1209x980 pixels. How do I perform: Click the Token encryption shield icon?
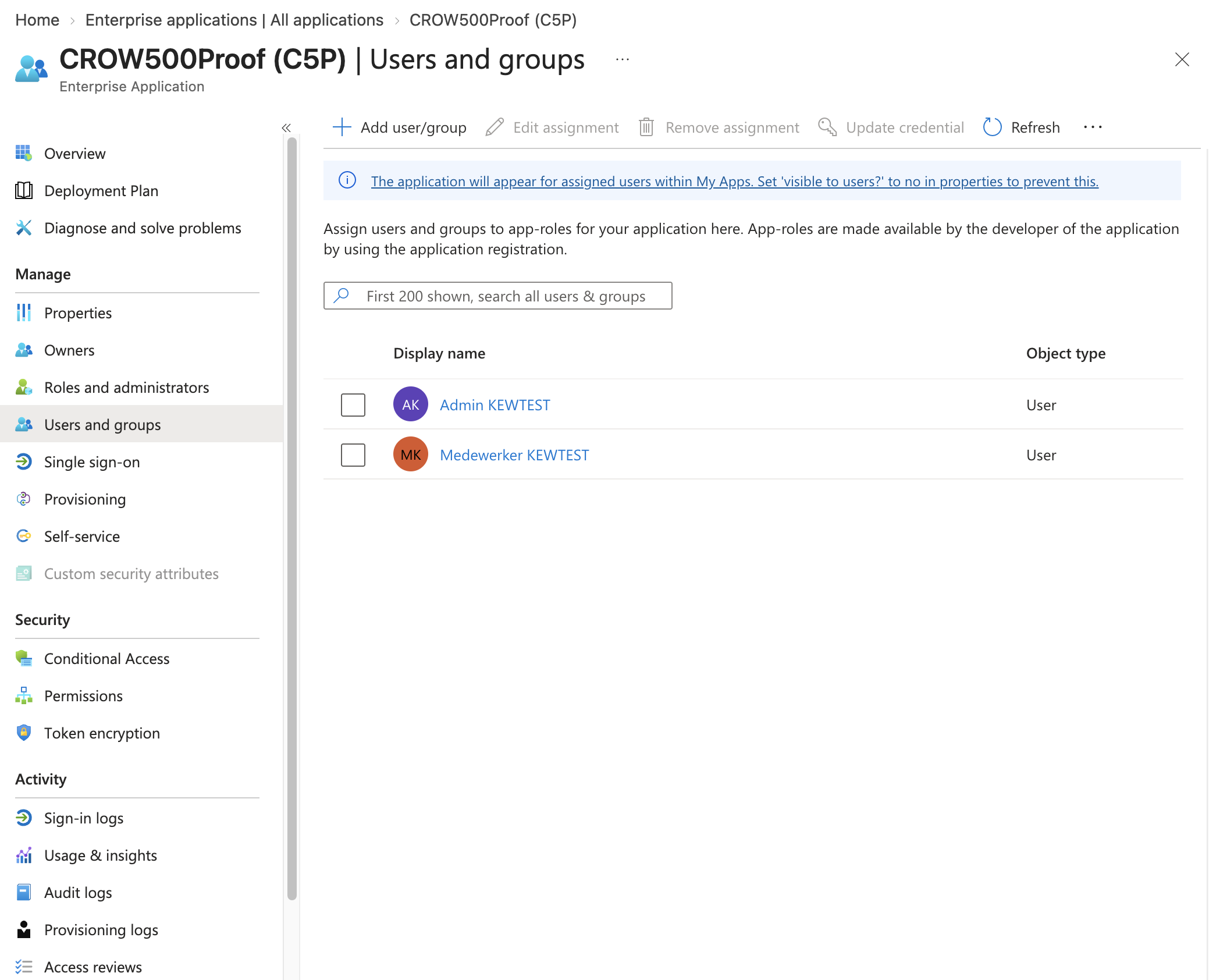pyautogui.click(x=24, y=733)
